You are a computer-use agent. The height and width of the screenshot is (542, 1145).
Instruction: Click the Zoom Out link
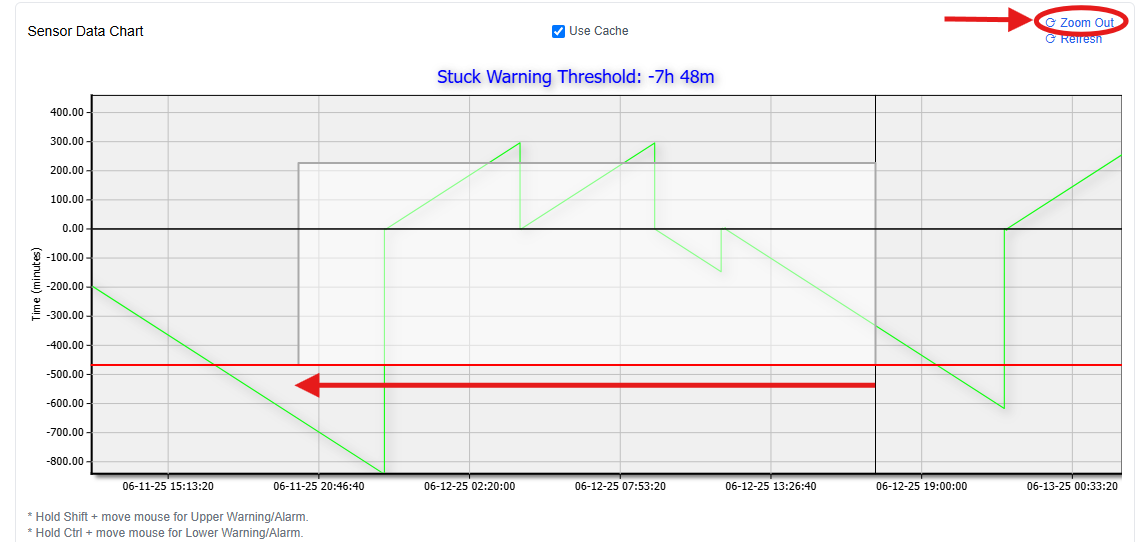click(1086, 22)
